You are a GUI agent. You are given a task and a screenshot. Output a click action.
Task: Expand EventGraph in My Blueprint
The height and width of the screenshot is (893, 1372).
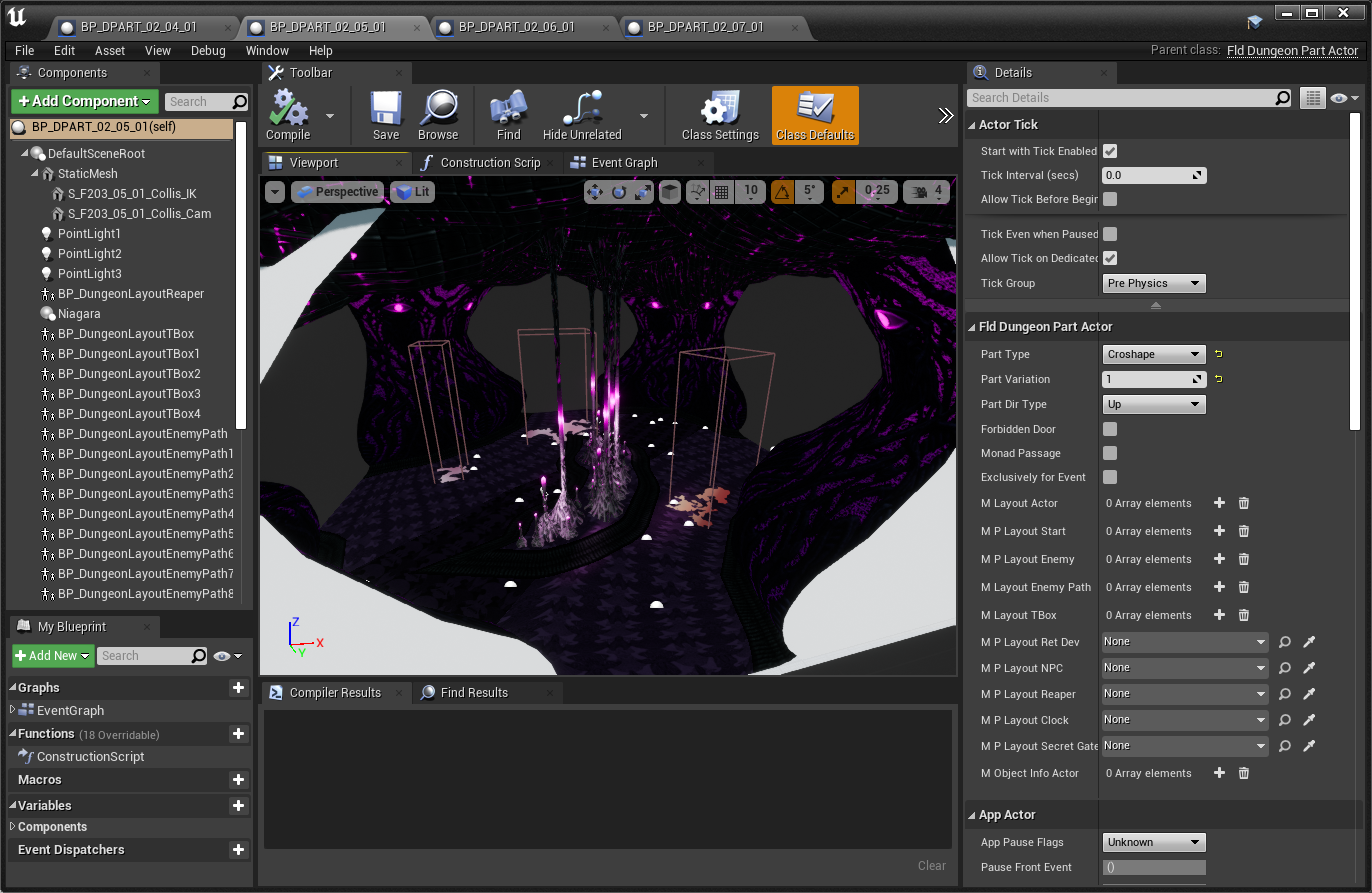pos(12,710)
